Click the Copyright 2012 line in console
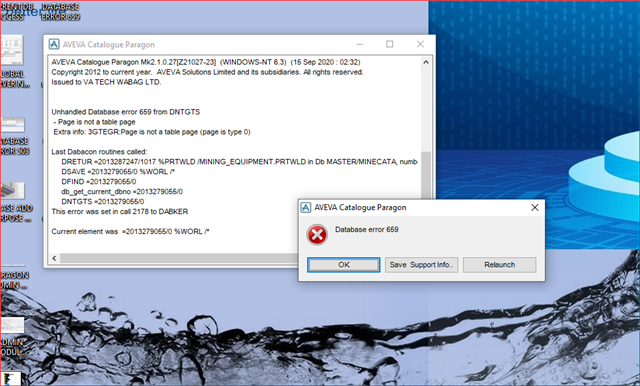 tap(207, 72)
